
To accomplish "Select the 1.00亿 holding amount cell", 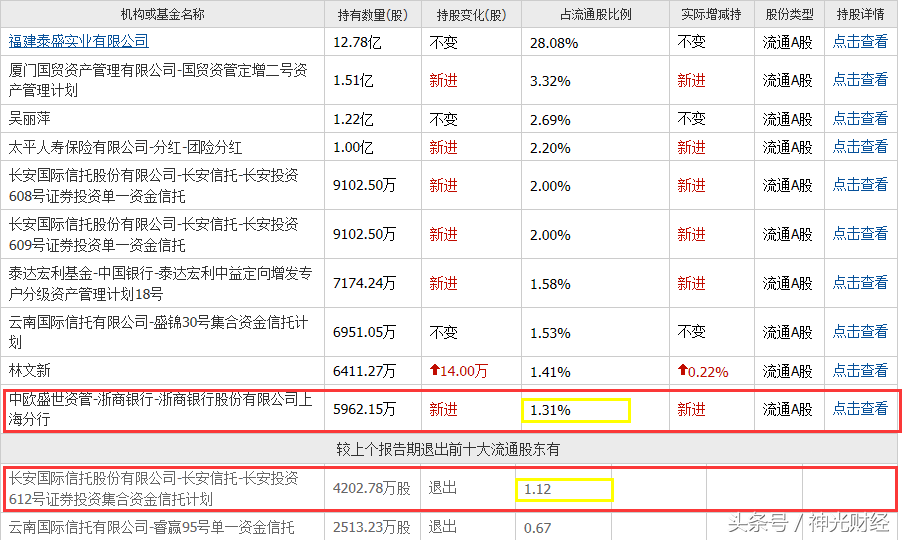I will pyautogui.click(x=353, y=148).
